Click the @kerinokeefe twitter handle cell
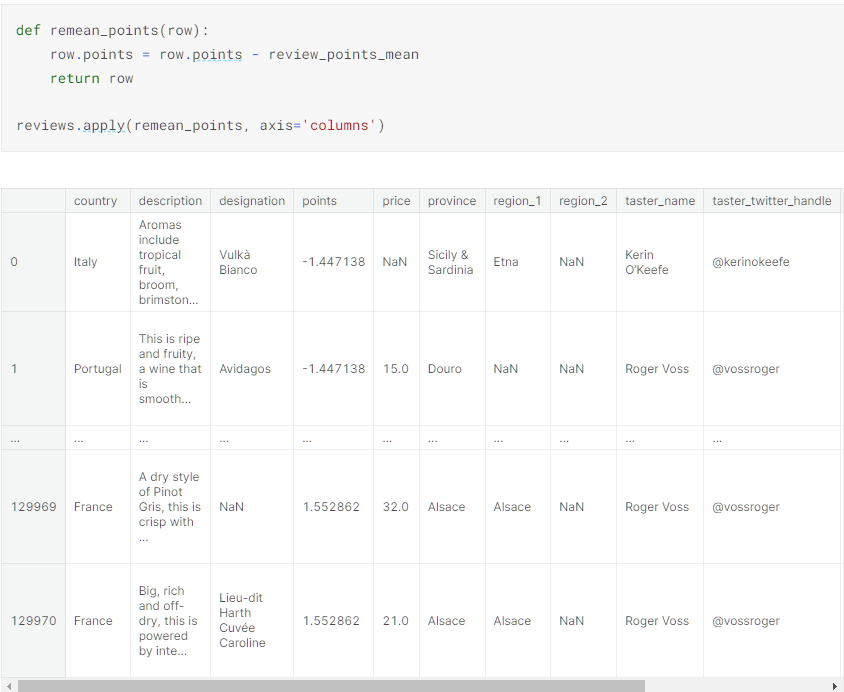 750,262
